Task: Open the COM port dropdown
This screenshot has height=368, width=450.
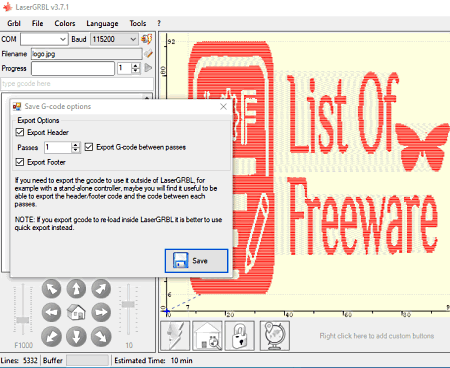Action: (63, 39)
